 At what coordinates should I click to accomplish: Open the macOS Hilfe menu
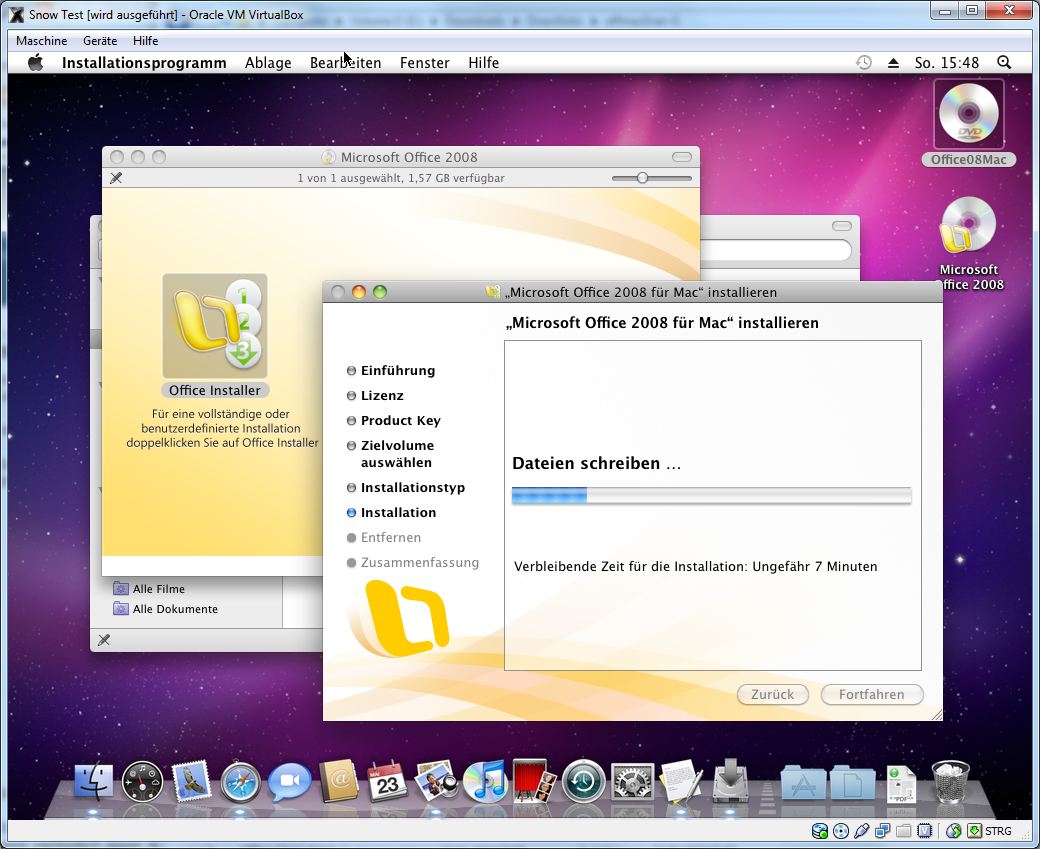(x=484, y=62)
